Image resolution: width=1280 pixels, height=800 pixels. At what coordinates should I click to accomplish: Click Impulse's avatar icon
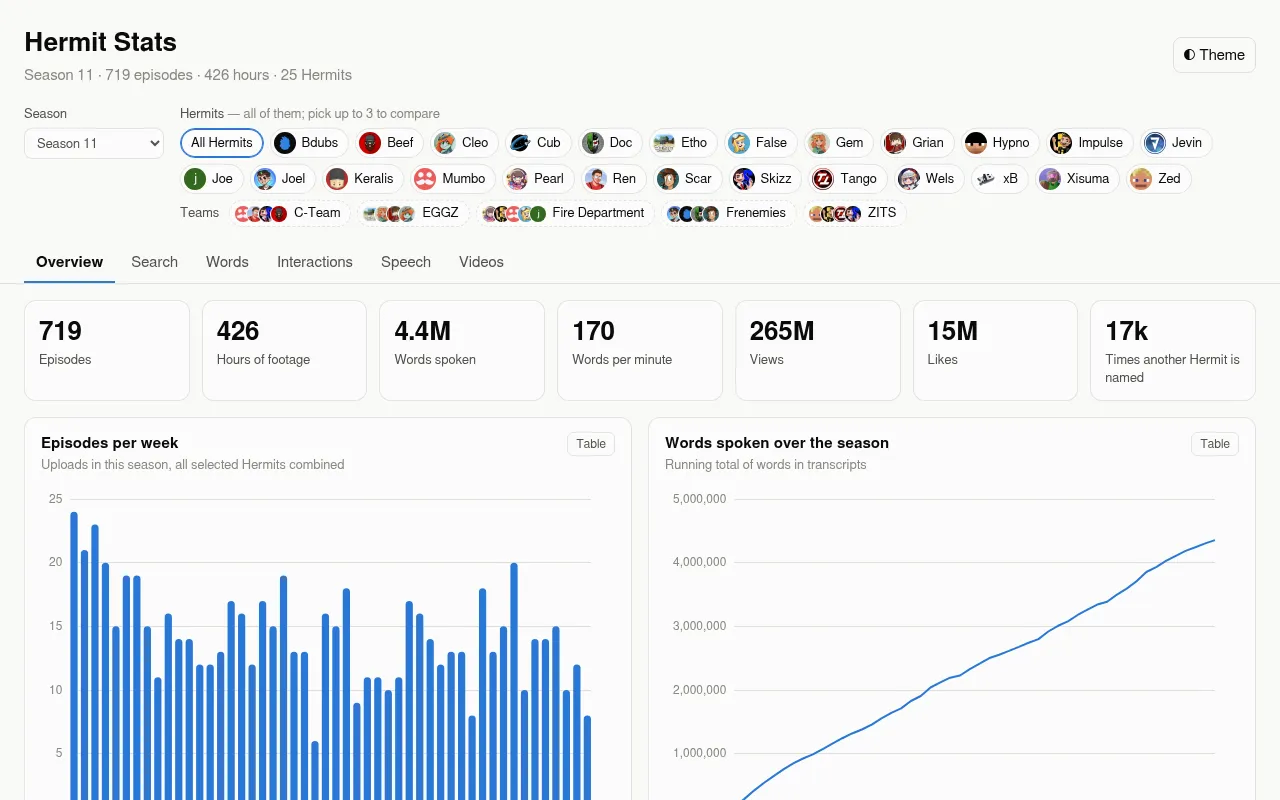pos(1061,143)
